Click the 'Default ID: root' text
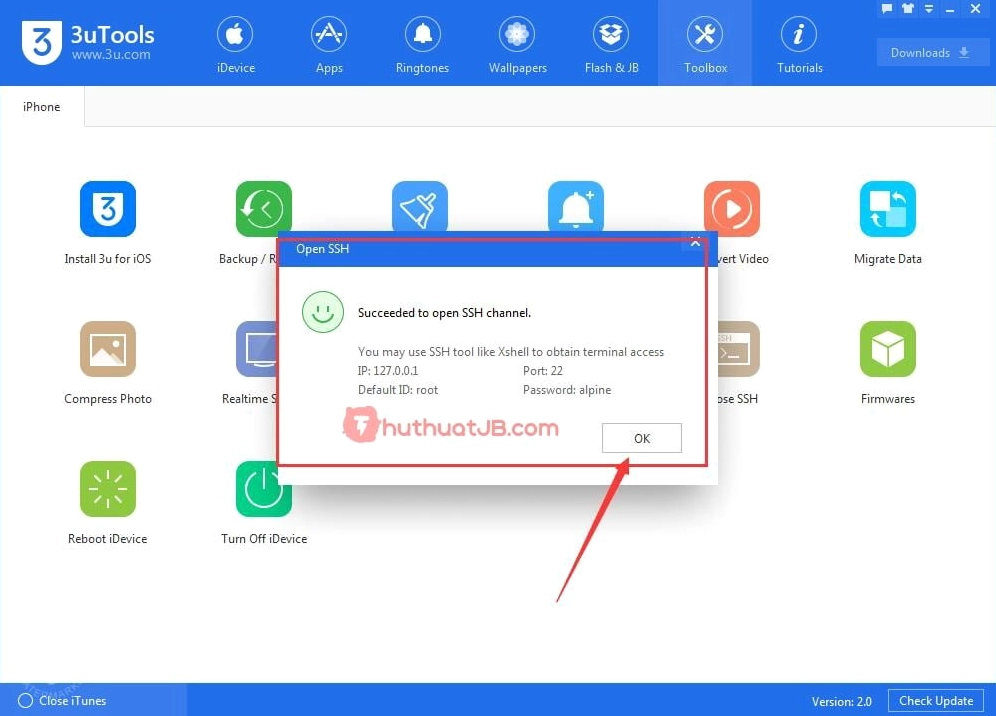This screenshot has width=996, height=716. 398,389
